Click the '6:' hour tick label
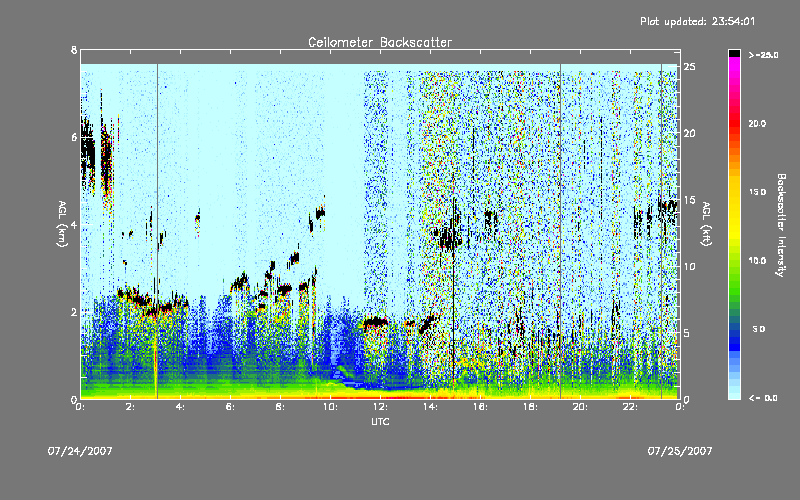This screenshot has height=500, width=800. click(x=231, y=407)
